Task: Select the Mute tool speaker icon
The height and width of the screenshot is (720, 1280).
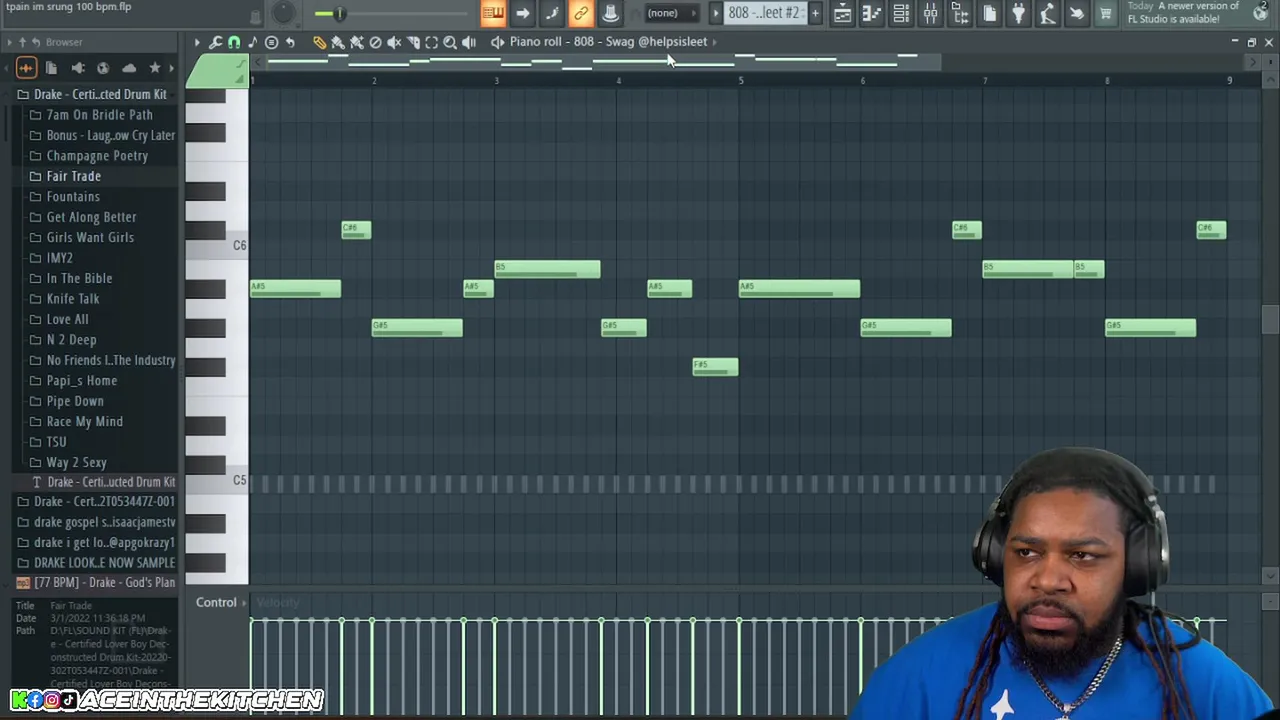Action: tap(394, 42)
